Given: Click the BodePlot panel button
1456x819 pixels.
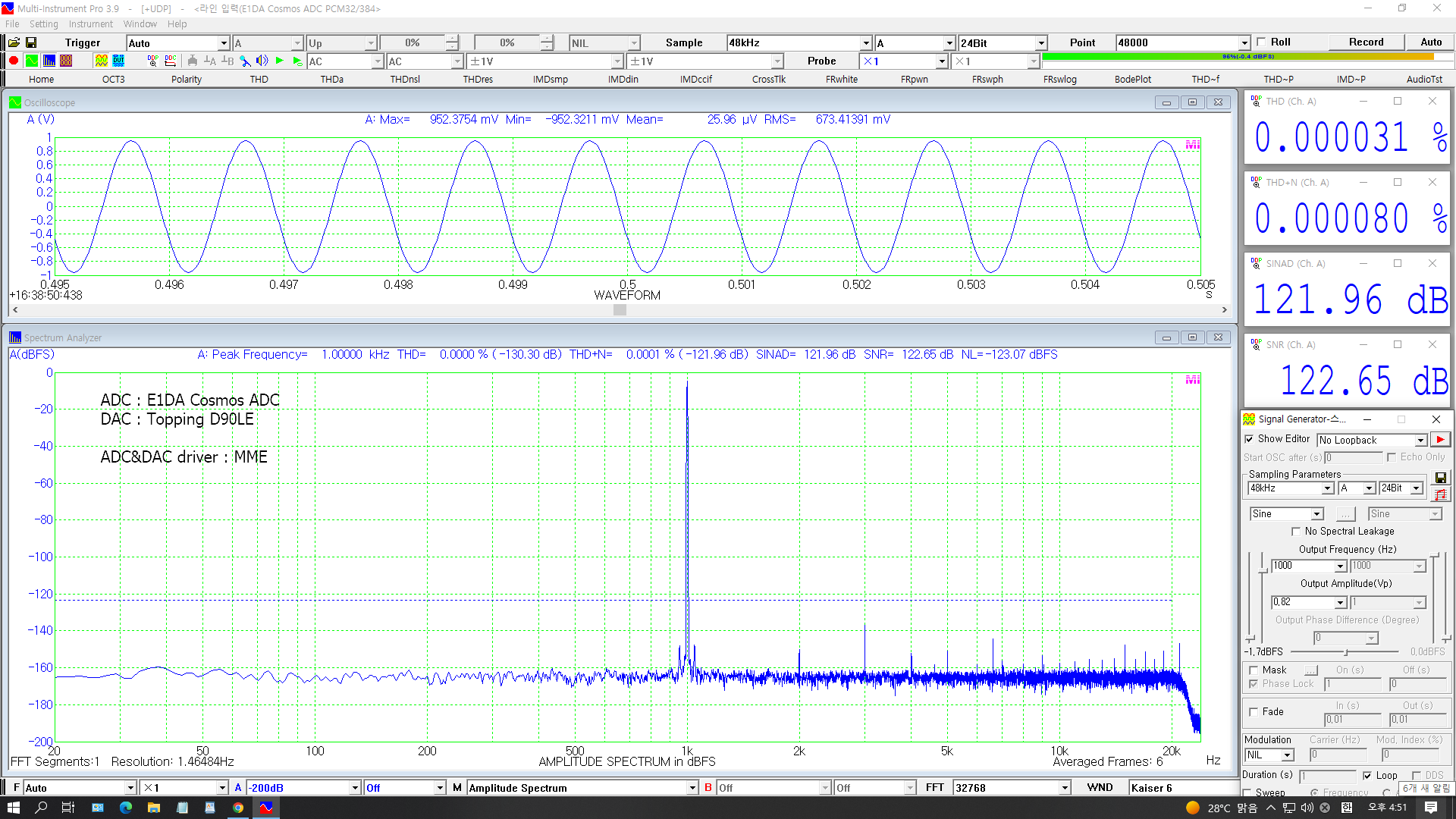Looking at the screenshot, I should pyautogui.click(x=1133, y=80).
